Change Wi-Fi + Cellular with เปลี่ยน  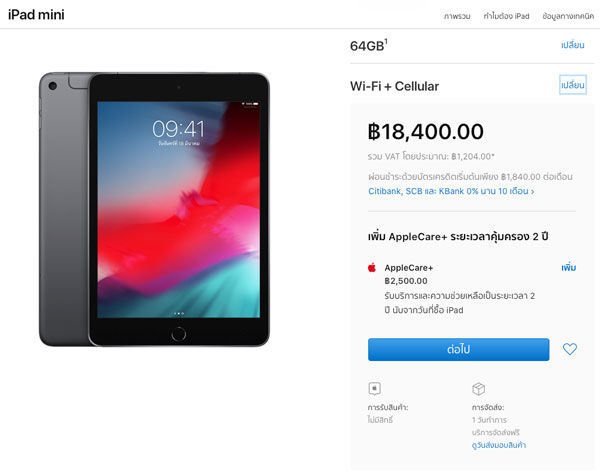572,85
